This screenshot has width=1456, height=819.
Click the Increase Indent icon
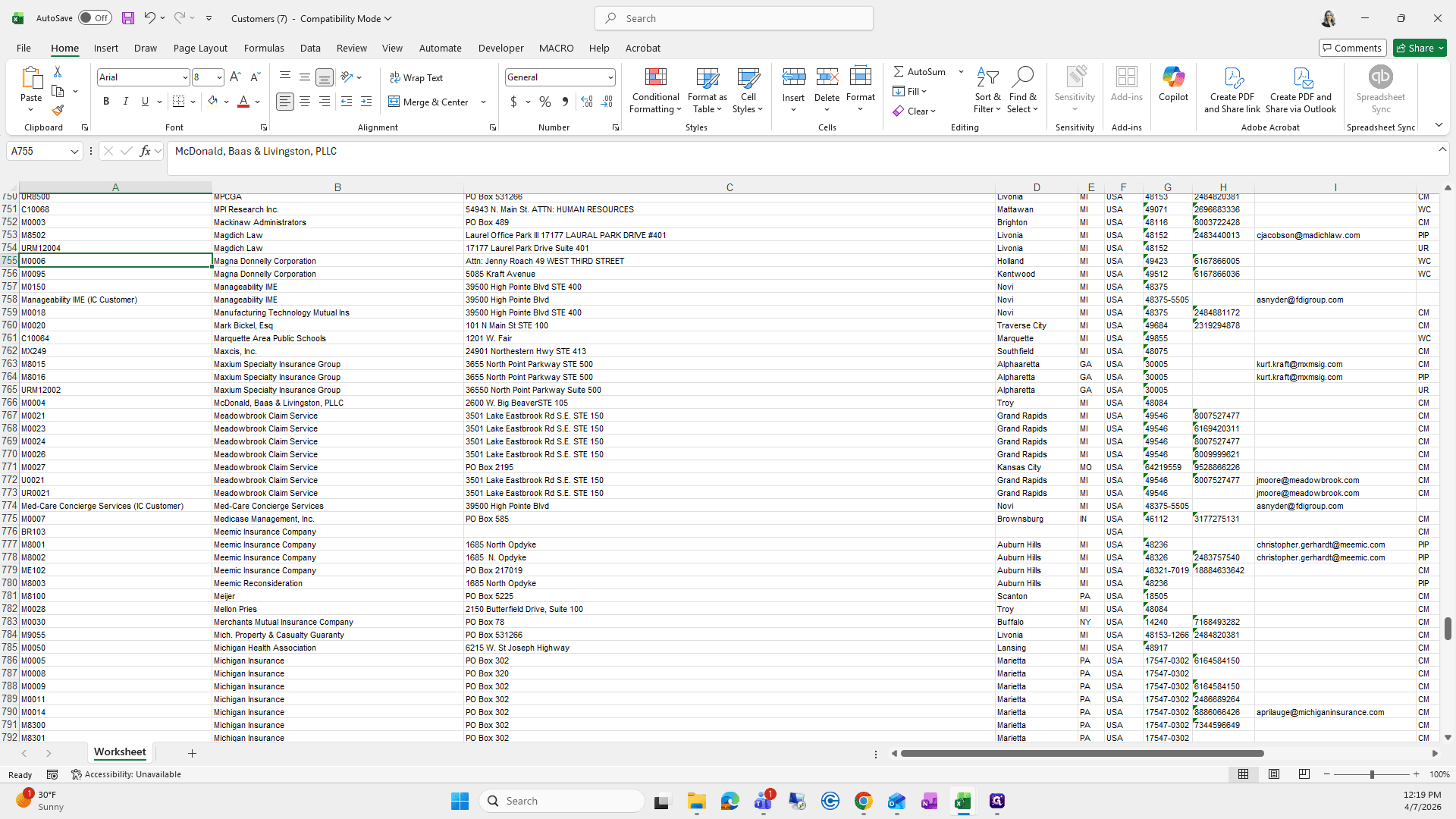click(x=366, y=102)
